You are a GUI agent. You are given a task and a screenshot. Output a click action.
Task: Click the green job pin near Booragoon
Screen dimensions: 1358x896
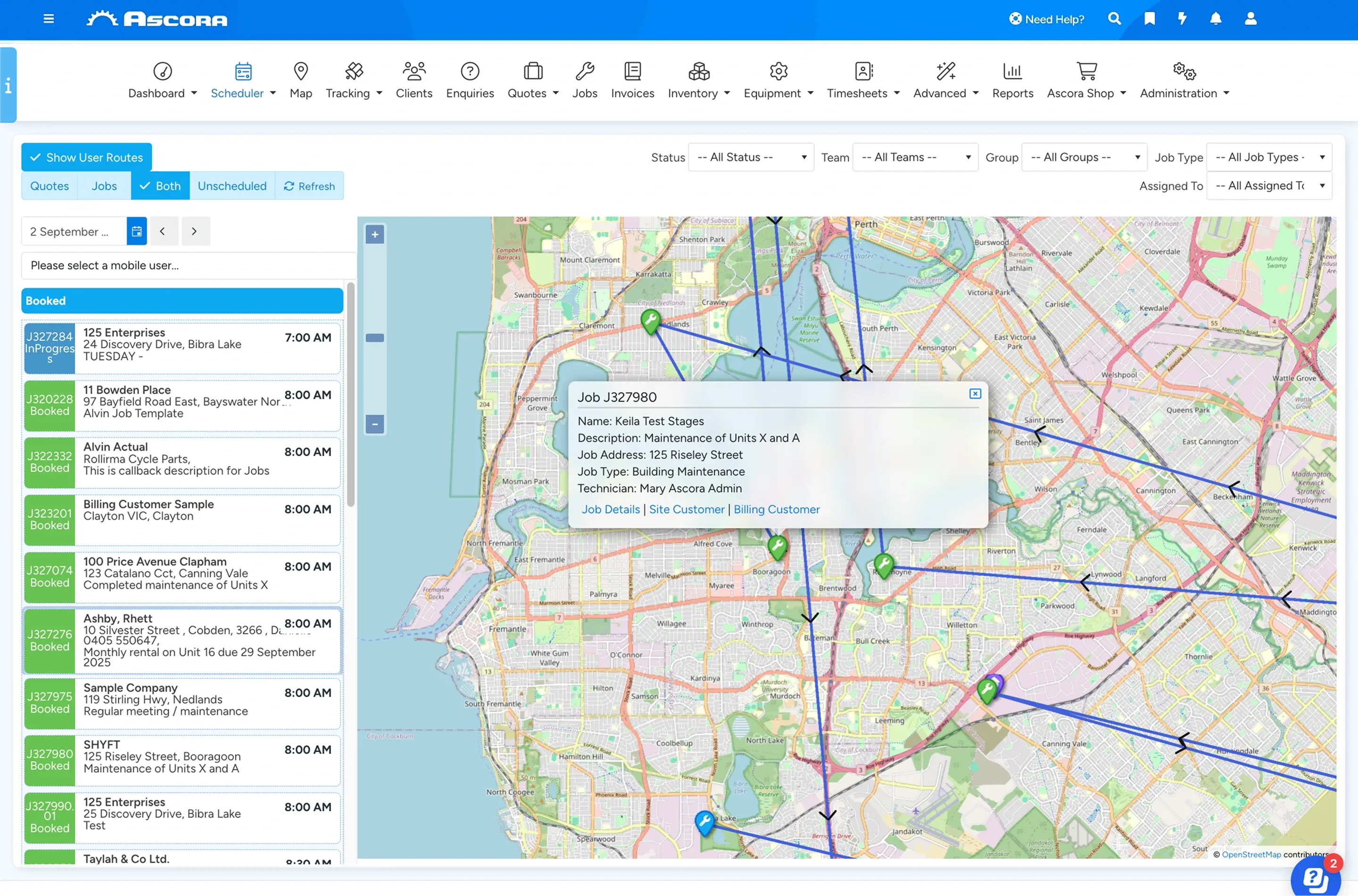pos(777,547)
